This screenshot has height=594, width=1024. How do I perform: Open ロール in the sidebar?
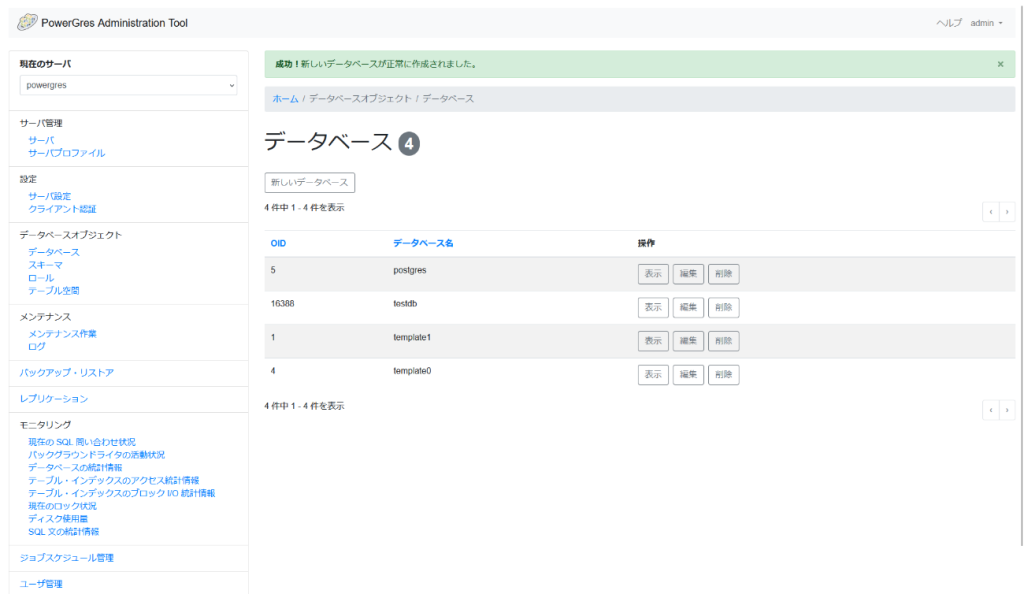click(x=41, y=278)
